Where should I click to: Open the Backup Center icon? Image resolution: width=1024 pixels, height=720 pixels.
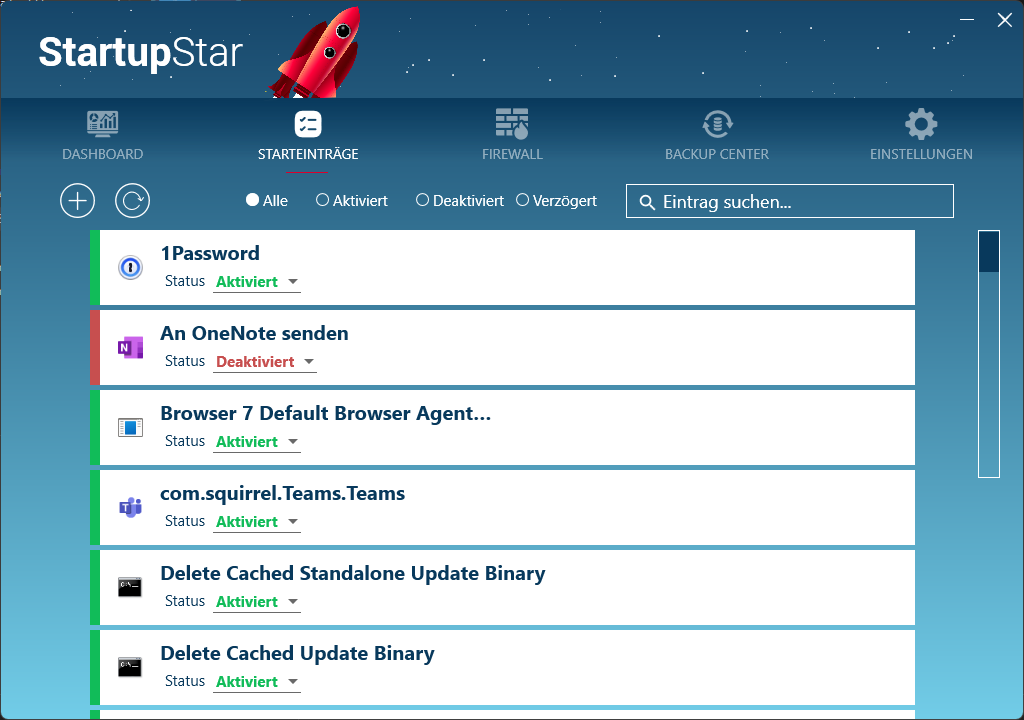pyautogui.click(x=716, y=123)
